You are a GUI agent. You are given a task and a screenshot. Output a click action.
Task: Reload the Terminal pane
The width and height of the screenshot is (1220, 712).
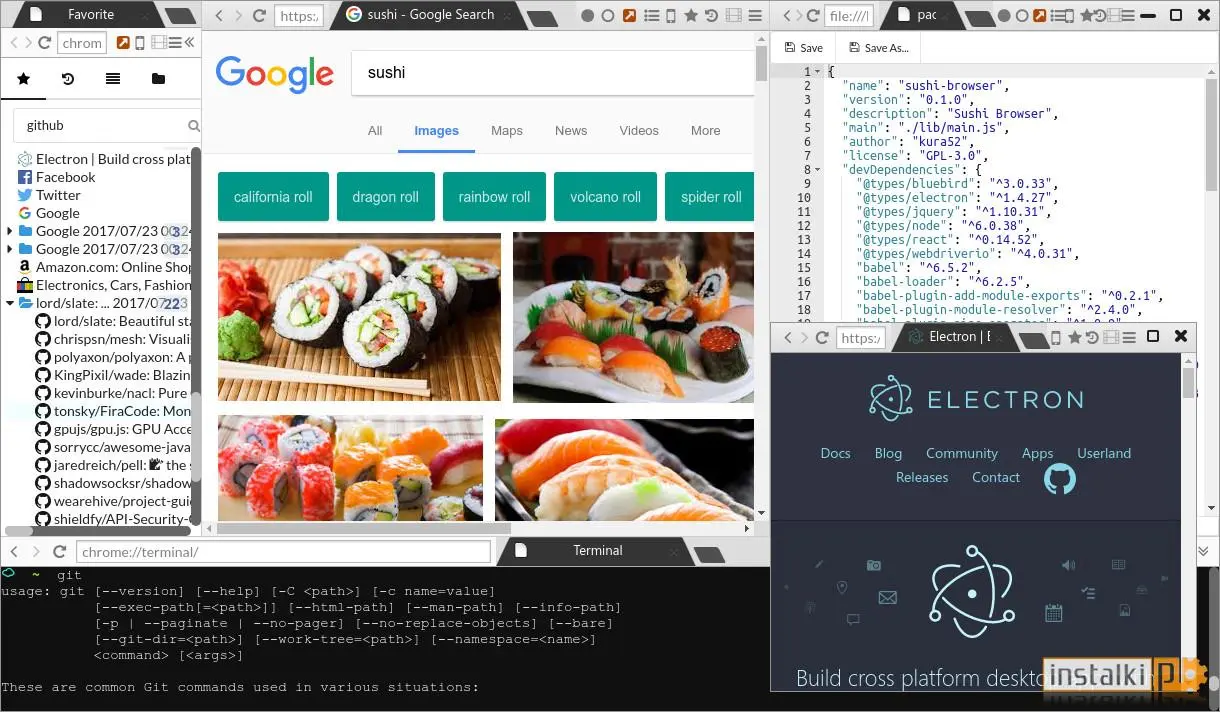pyautogui.click(x=60, y=552)
